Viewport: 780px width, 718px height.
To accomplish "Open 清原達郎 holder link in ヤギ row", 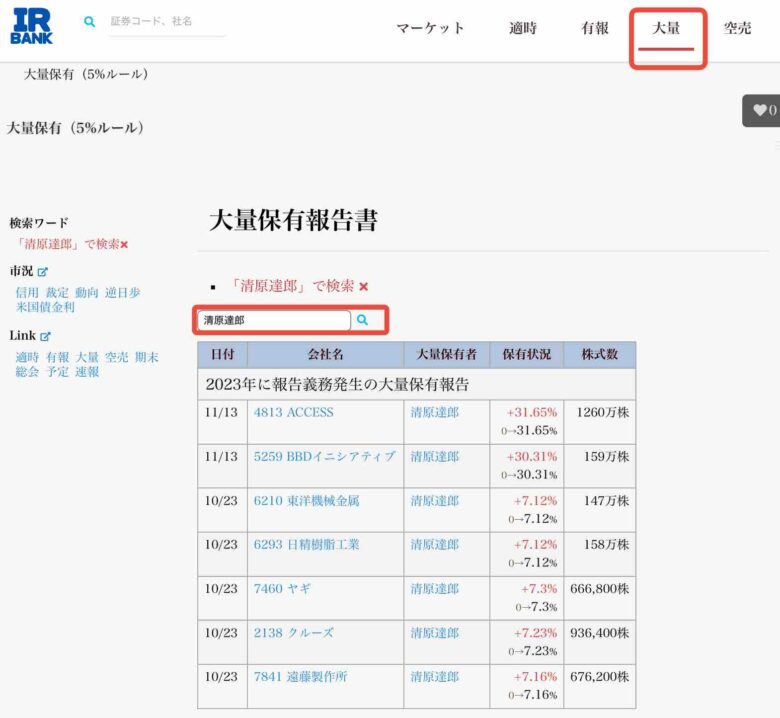I will (434, 589).
